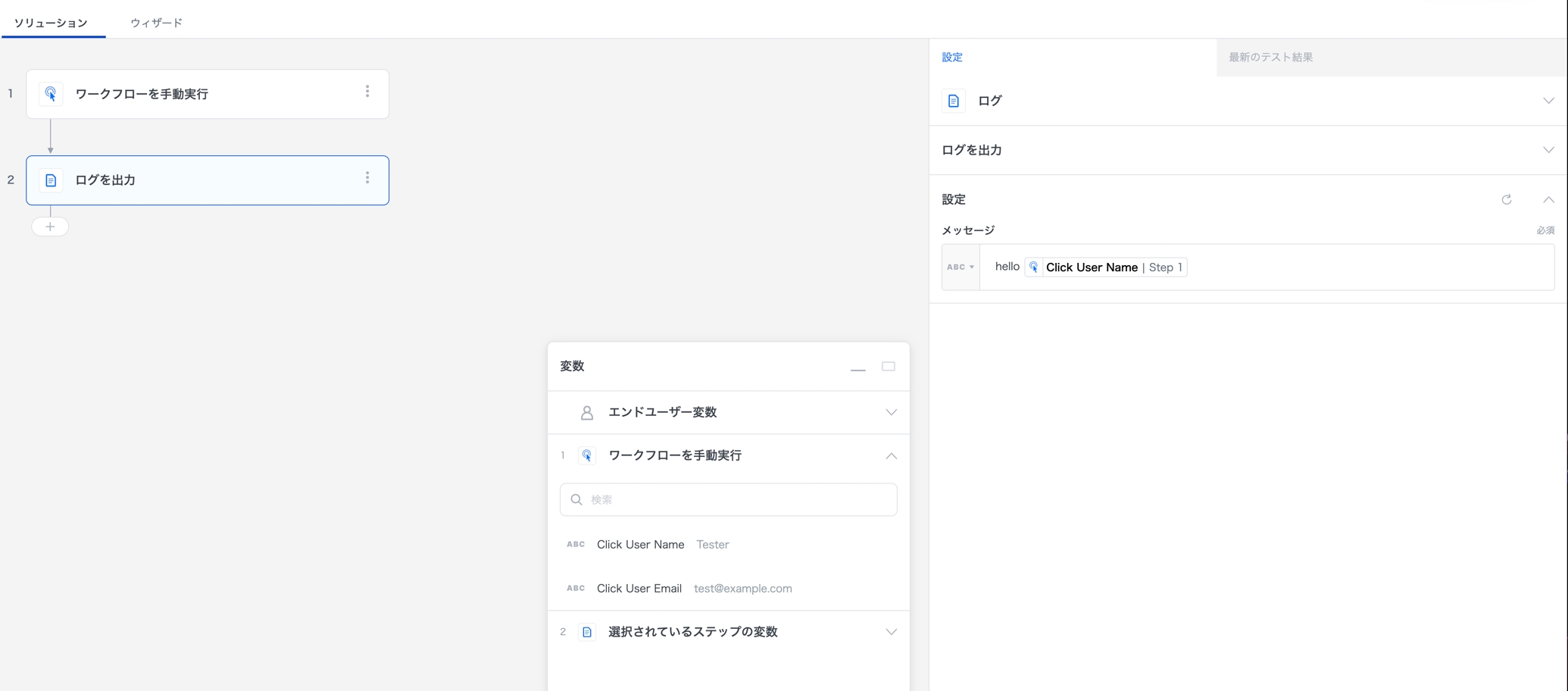The width and height of the screenshot is (1568, 691).
Task: Minimize the 変数 variables panel
Action: 857,367
